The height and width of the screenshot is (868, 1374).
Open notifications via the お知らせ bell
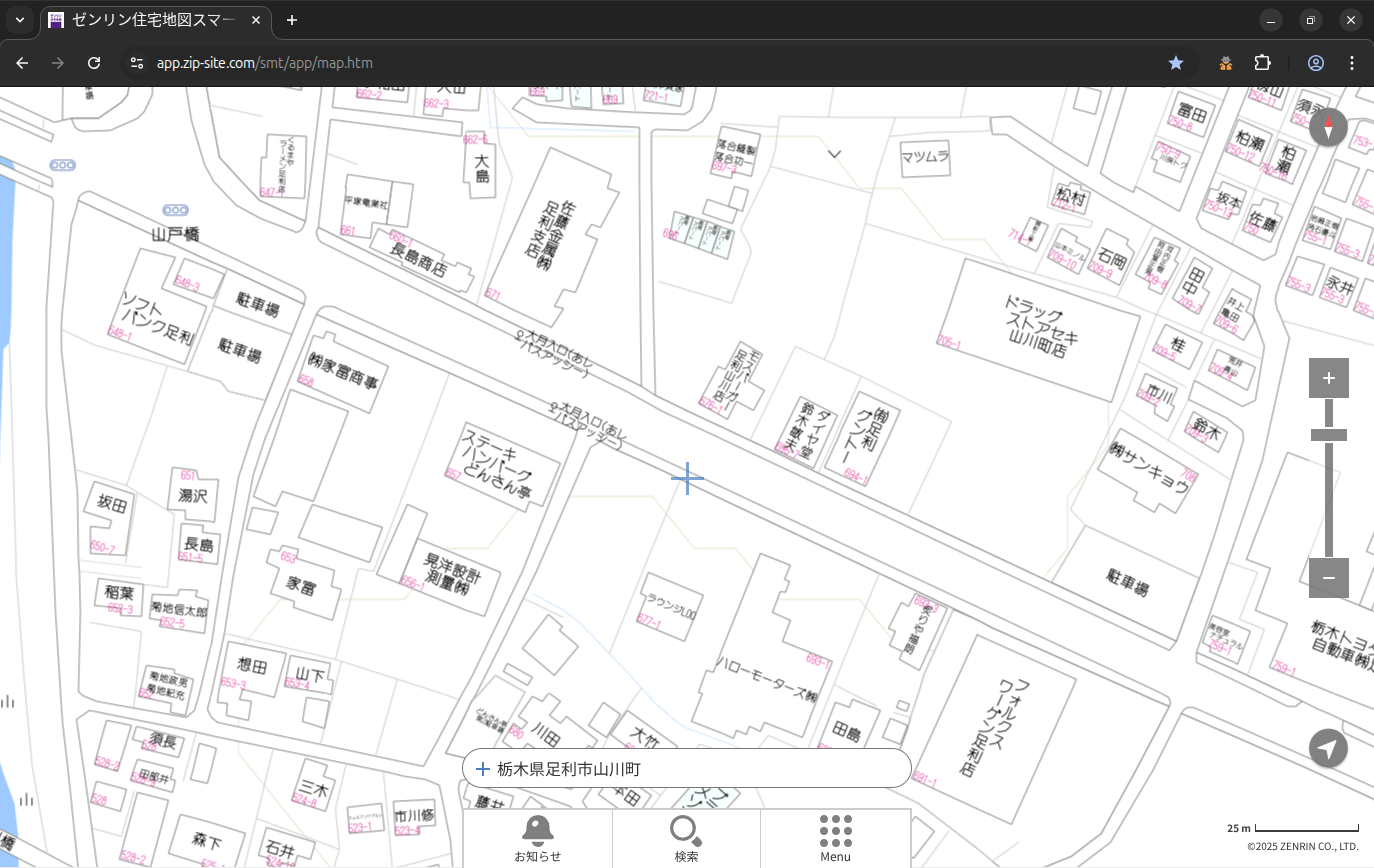pos(538,838)
